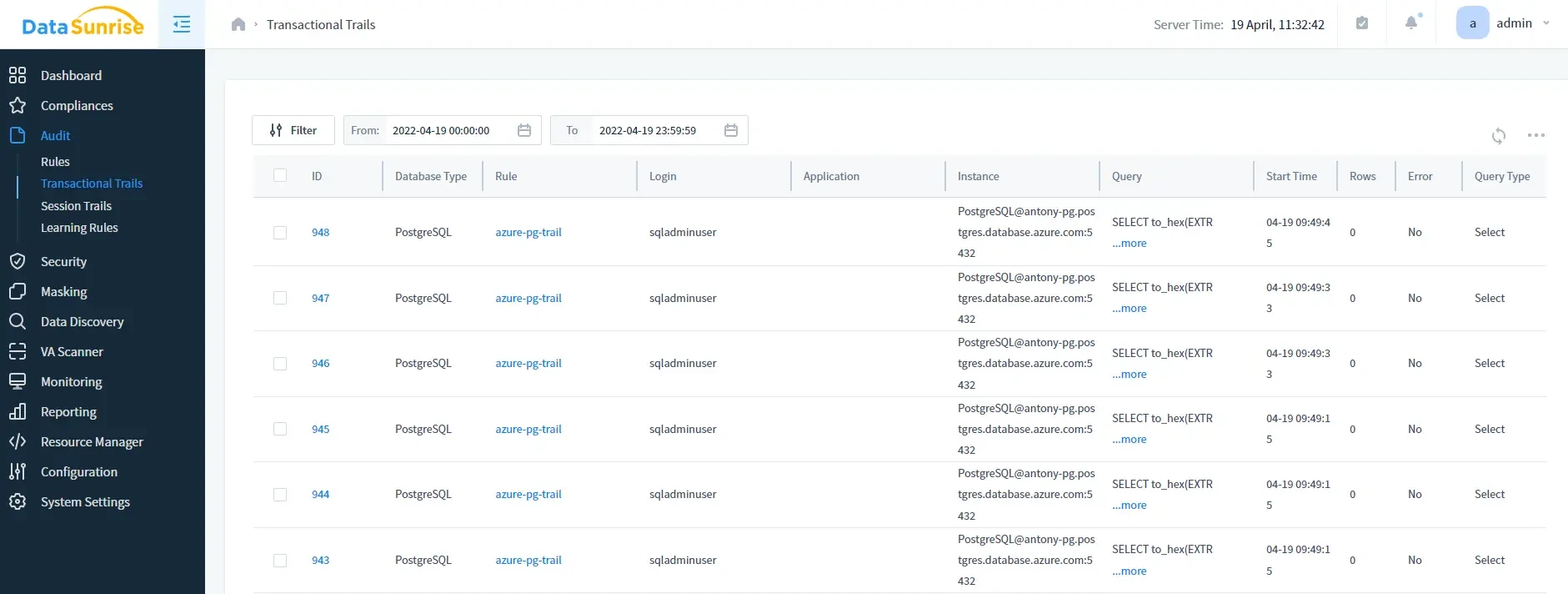The width and height of the screenshot is (1568, 594).
Task: Expand the Configuration sidebar section
Action: pos(78,472)
